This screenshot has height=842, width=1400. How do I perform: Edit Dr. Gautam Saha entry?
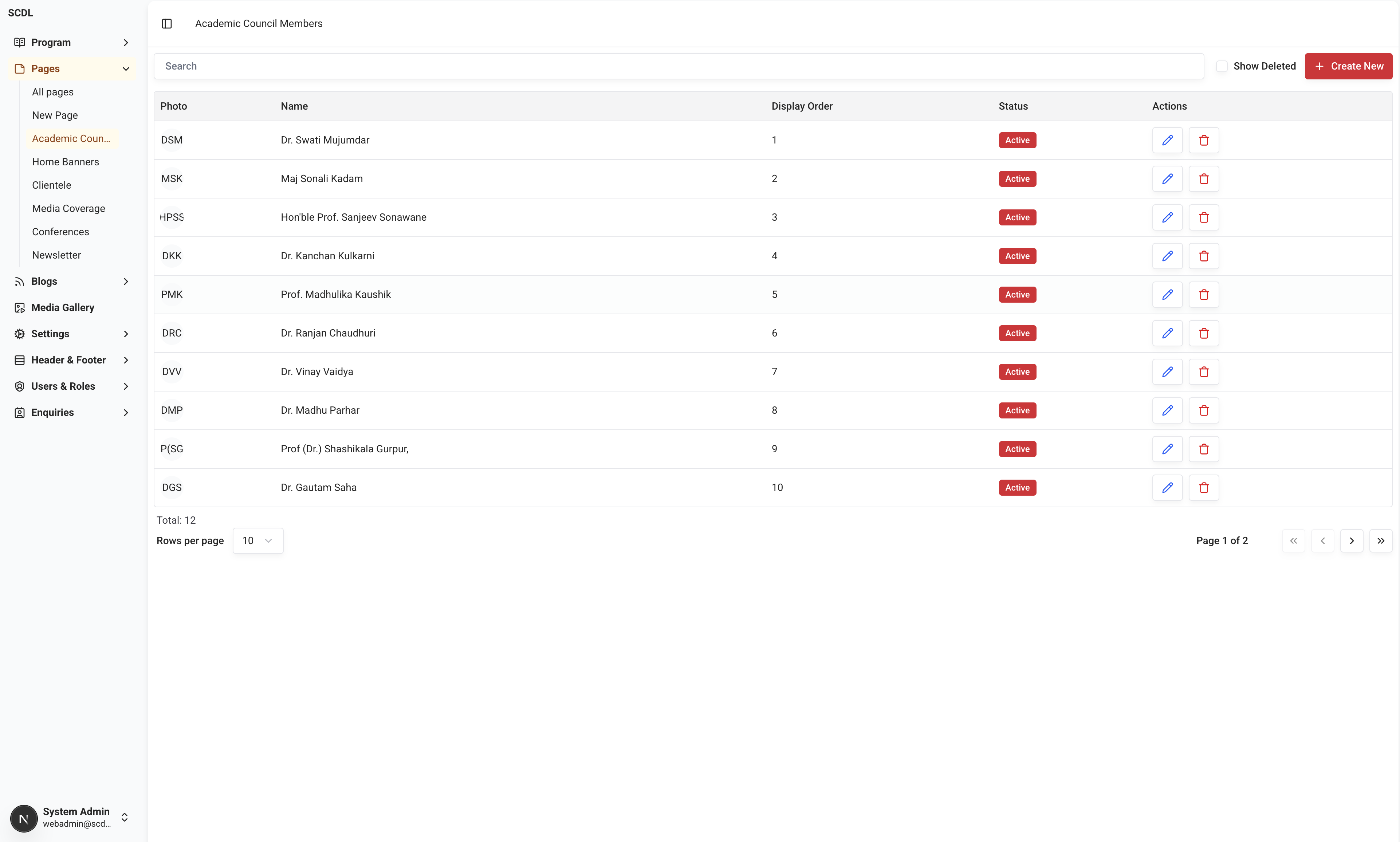(x=1167, y=487)
